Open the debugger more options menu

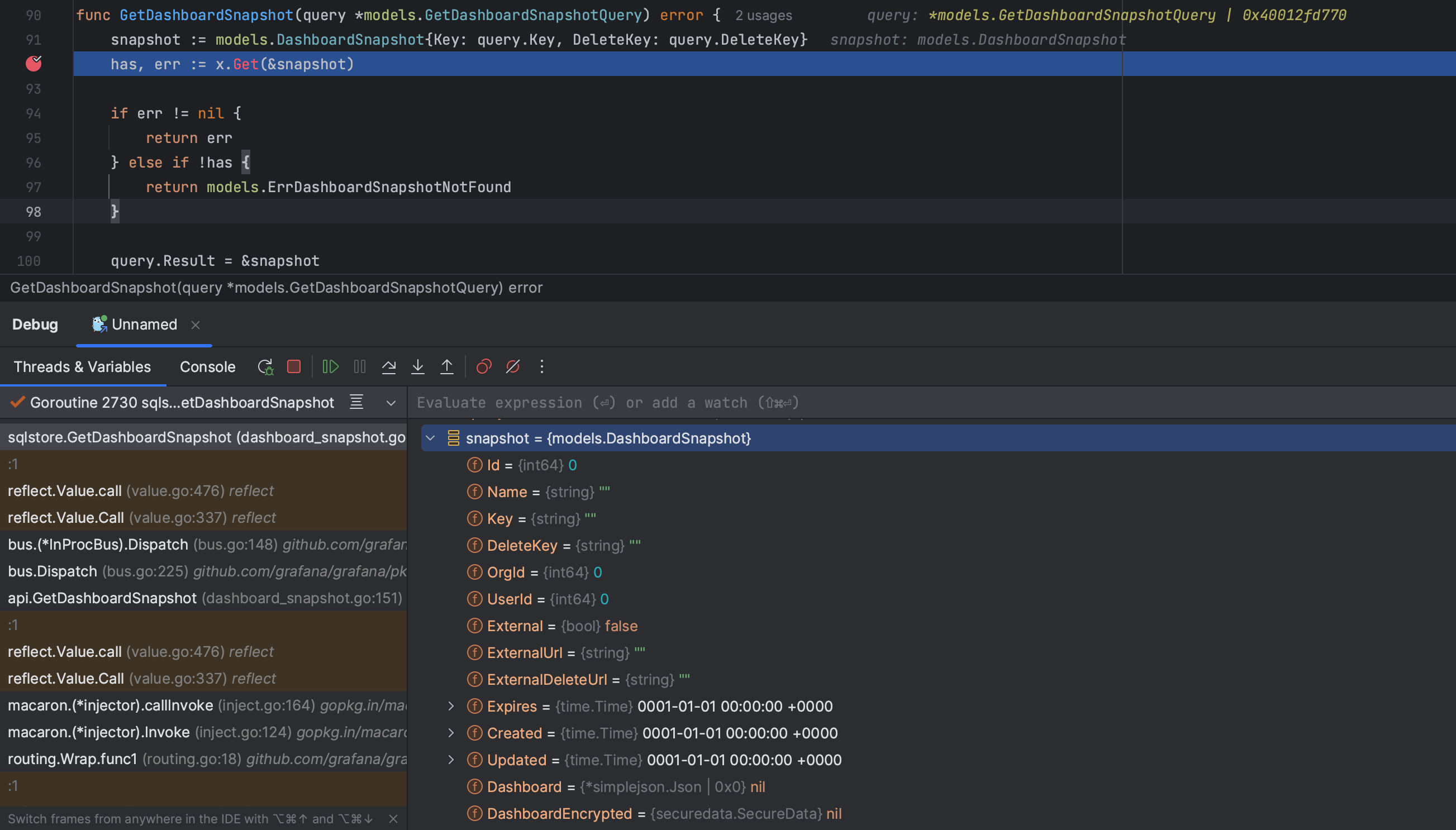click(x=540, y=366)
